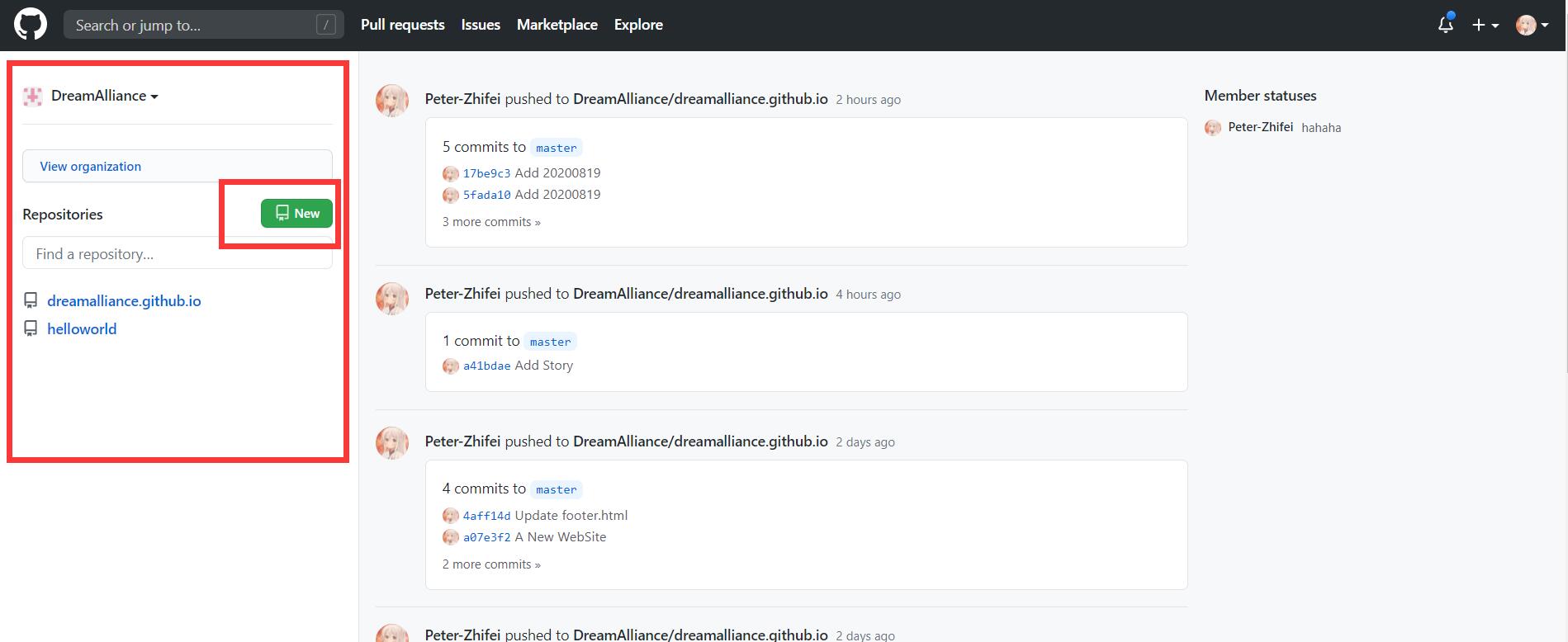Open repo link in 2 hours ago push event
1568x642 pixels.
click(700, 99)
